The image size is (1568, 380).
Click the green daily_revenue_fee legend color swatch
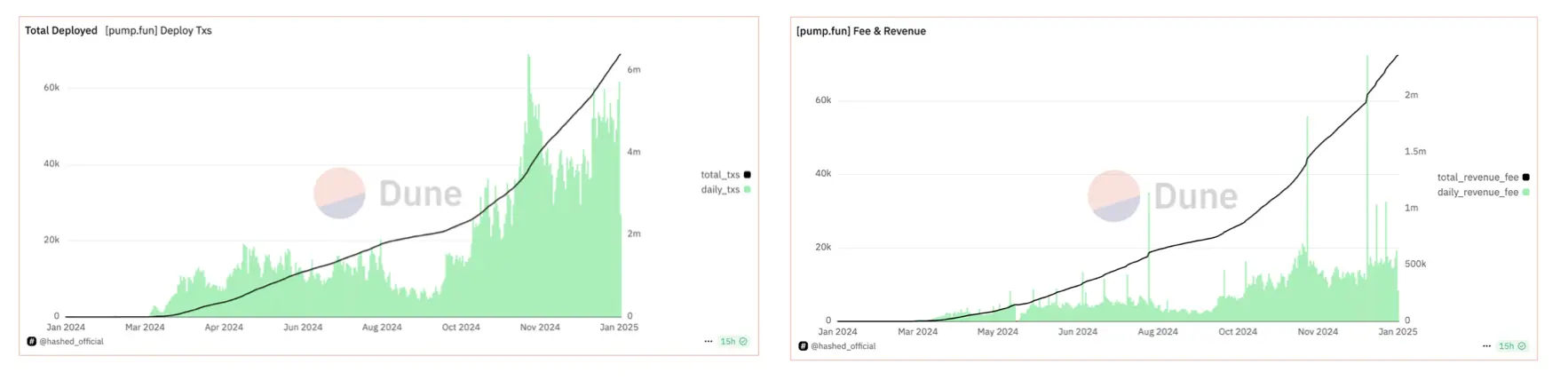pyautogui.click(x=1526, y=193)
